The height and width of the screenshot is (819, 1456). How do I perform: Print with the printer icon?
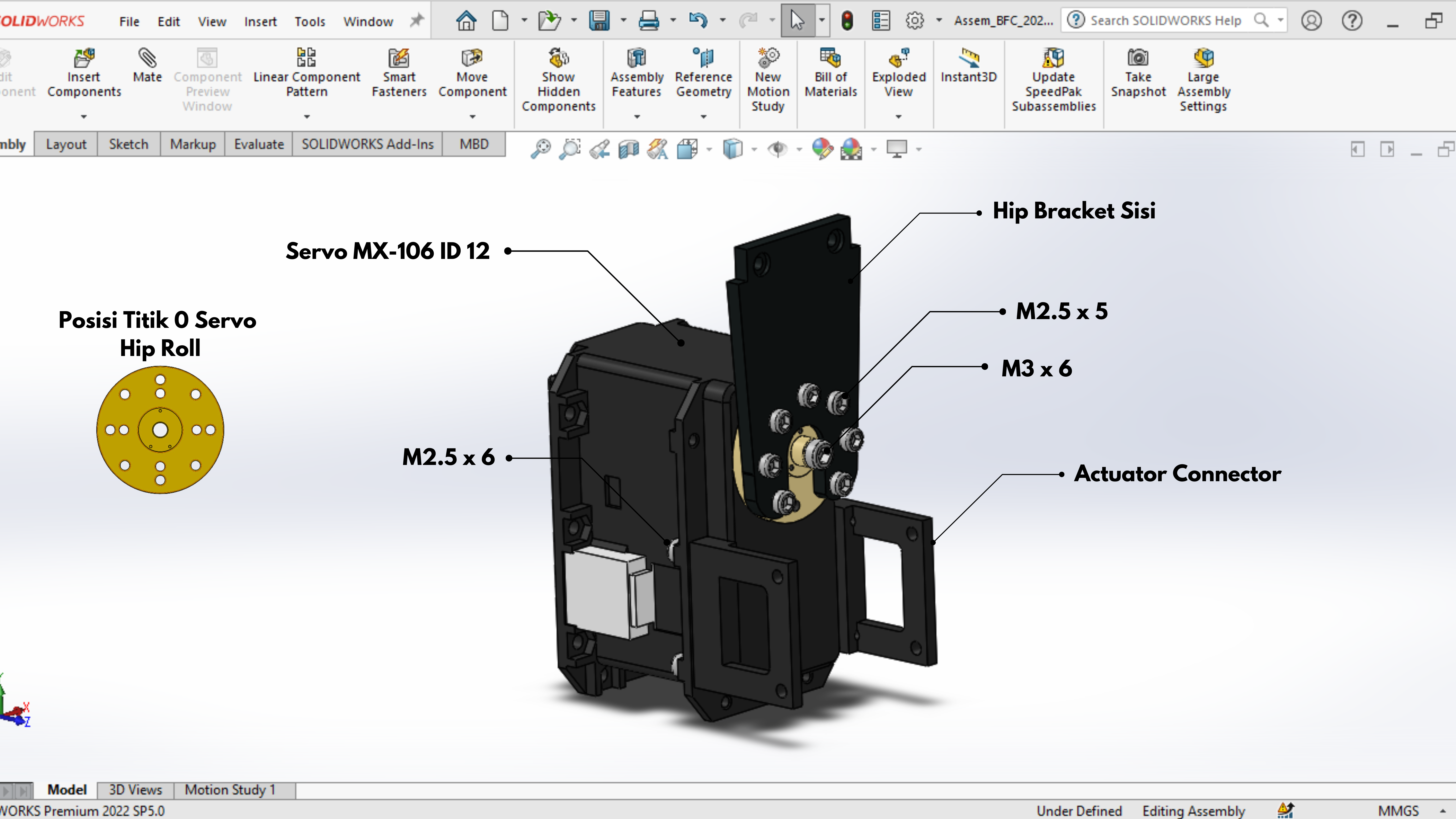click(648, 21)
